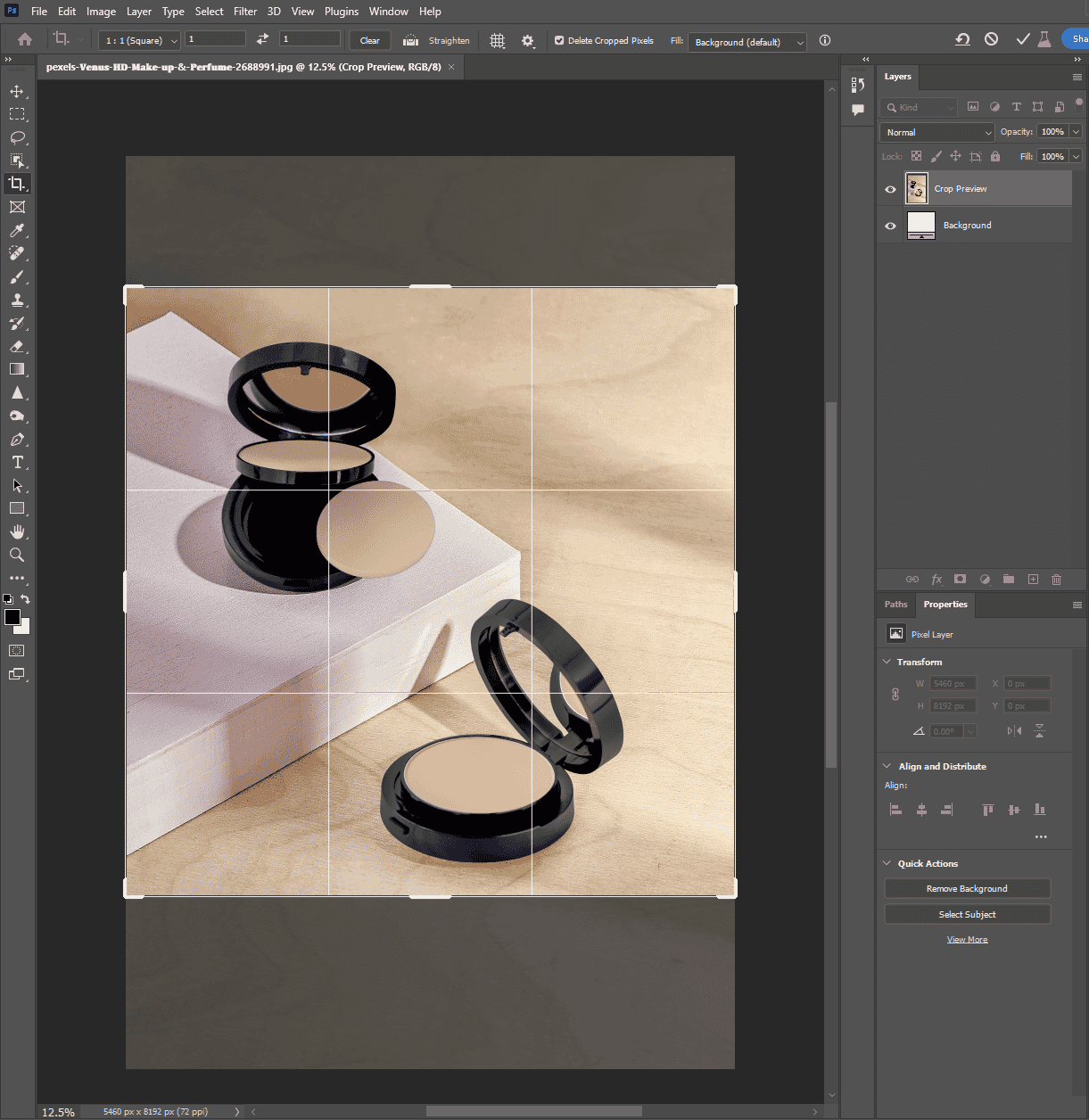Open the Filter menu
The width and height of the screenshot is (1089, 1120).
tap(245, 12)
